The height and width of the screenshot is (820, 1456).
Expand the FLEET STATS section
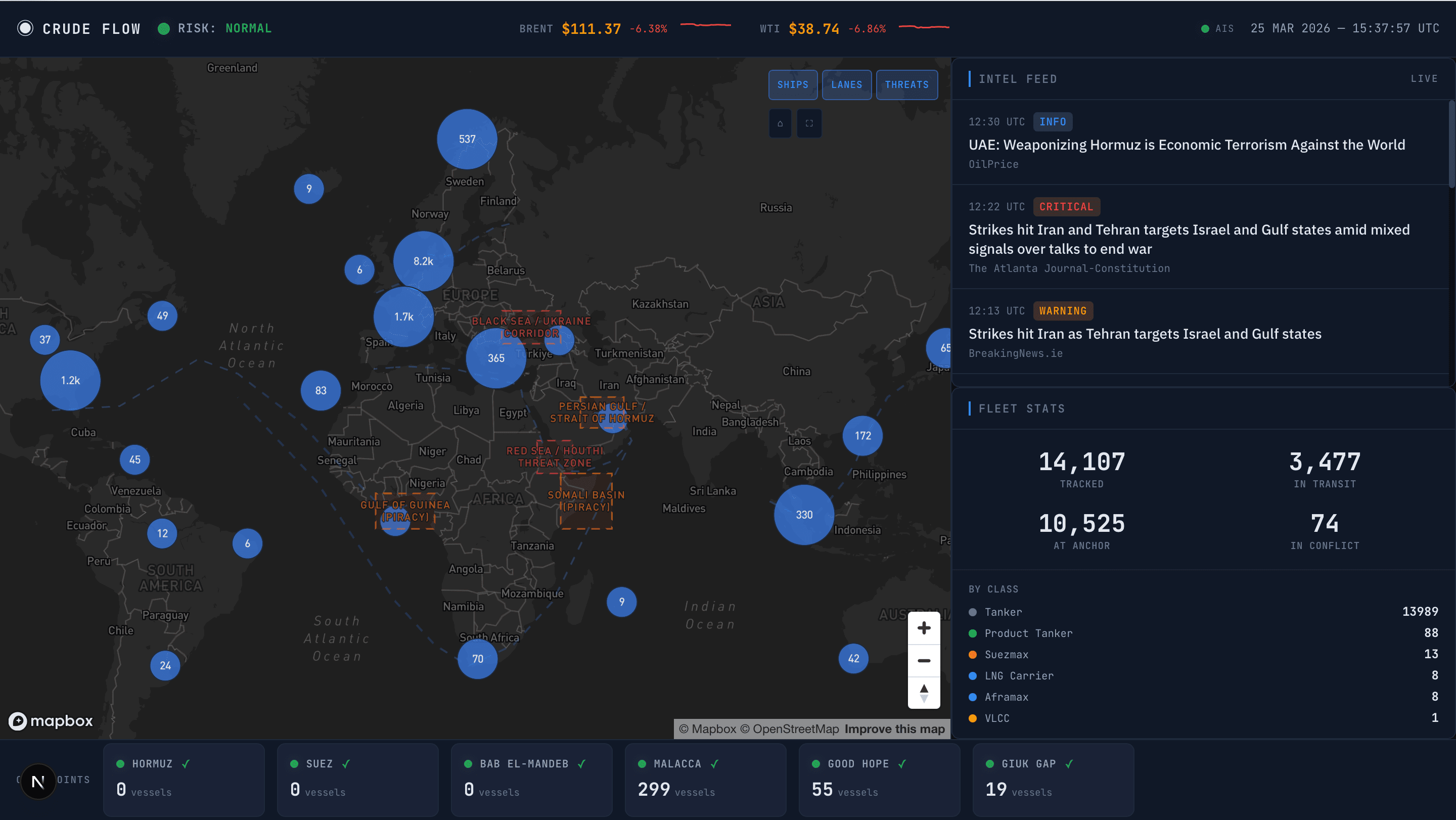[1021, 408]
